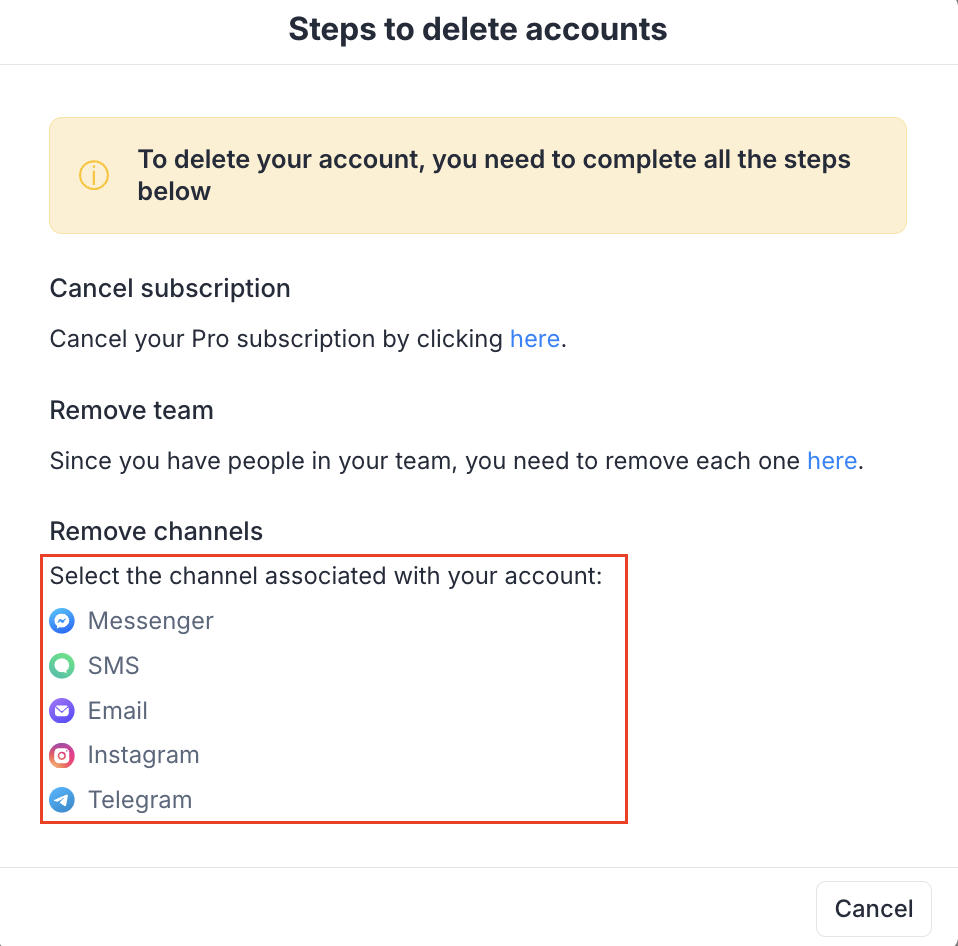Viewport: 958px width, 946px height.
Task: Select the Messenger channel label
Action: click(x=150, y=621)
